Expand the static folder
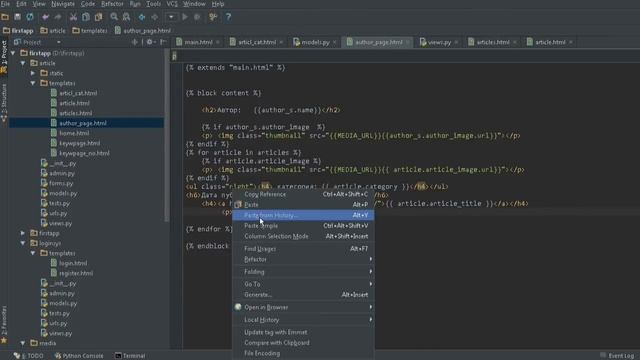640x360 pixels. (33, 73)
